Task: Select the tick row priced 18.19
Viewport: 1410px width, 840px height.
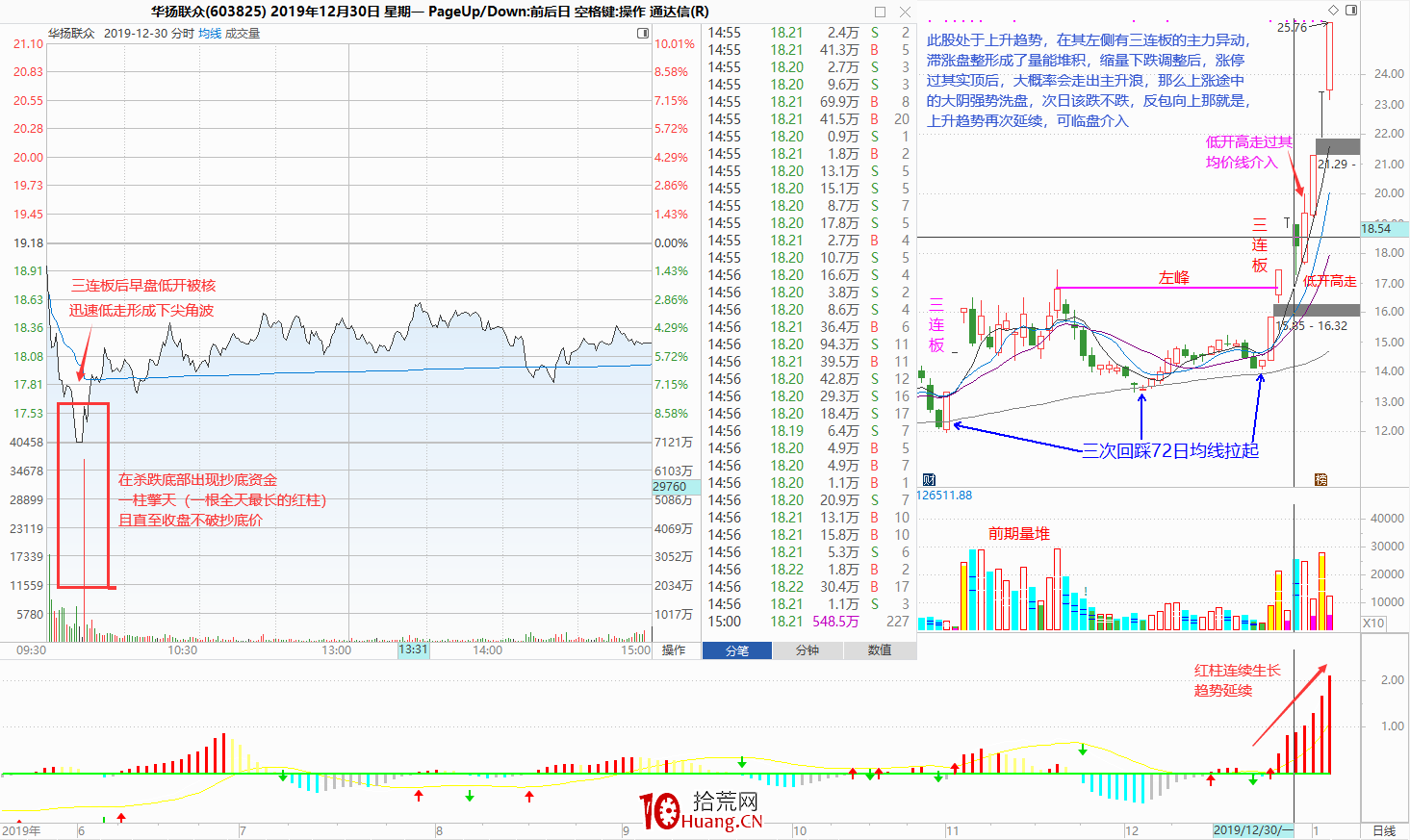Action: coord(808,431)
